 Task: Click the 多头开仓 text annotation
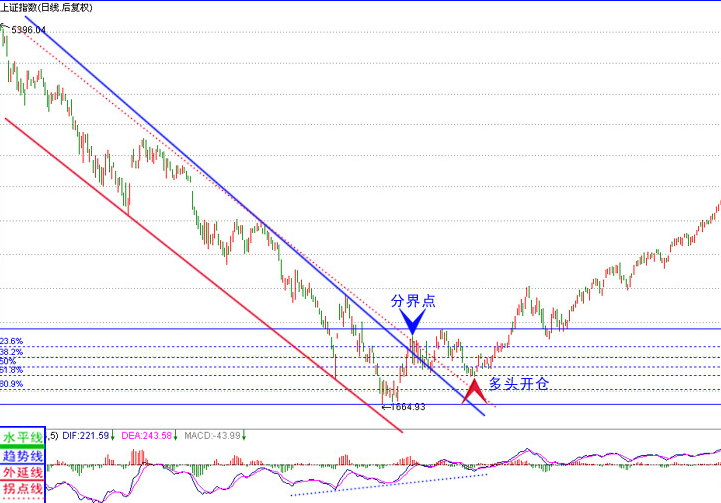[518, 383]
